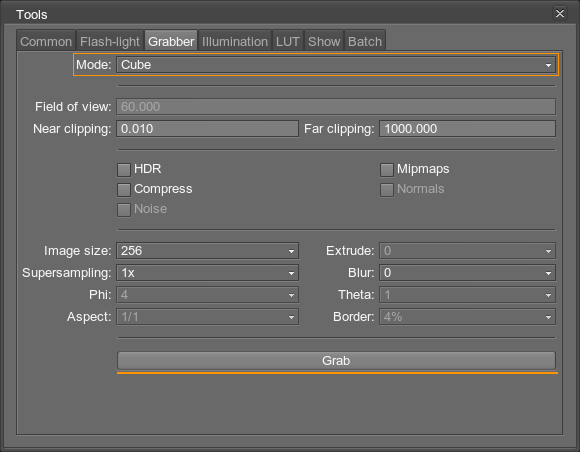The image size is (580, 452).
Task: Click the Normals checkbox
Action: point(387,190)
